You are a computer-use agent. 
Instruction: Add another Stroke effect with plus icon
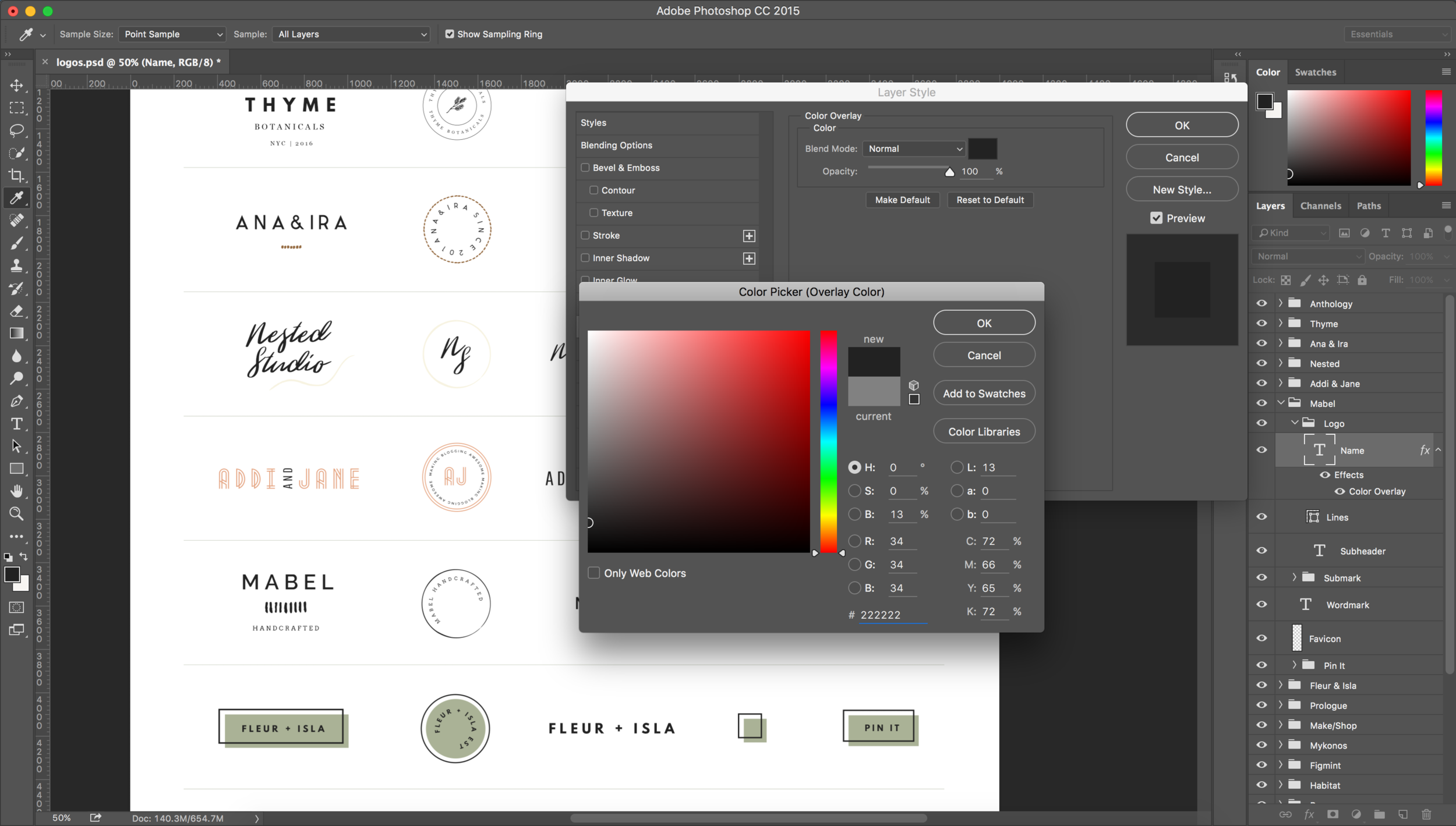[x=749, y=236]
